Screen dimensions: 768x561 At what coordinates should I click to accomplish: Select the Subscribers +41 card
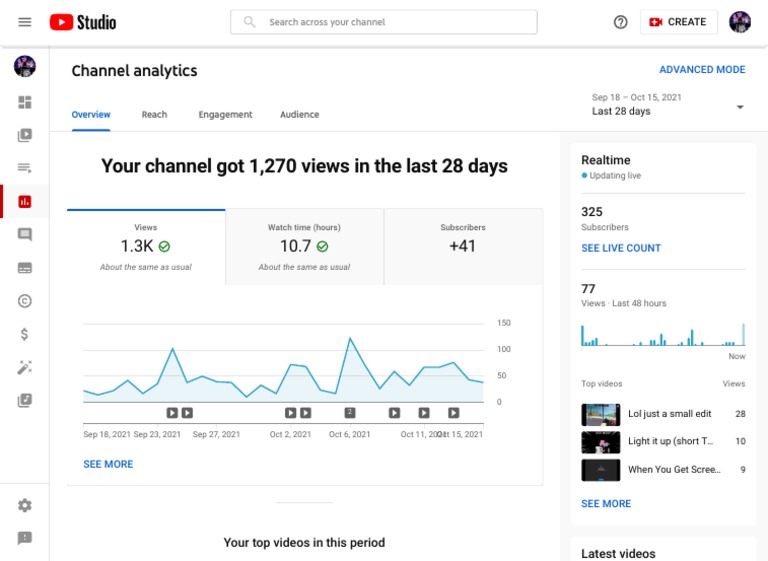[463, 247]
